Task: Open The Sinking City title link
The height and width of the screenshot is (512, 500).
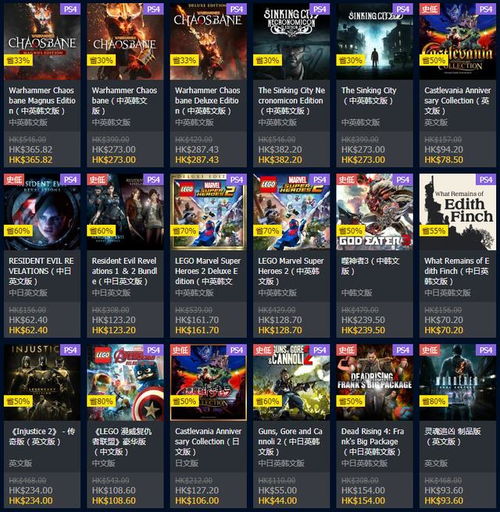Action: (x=369, y=95)
